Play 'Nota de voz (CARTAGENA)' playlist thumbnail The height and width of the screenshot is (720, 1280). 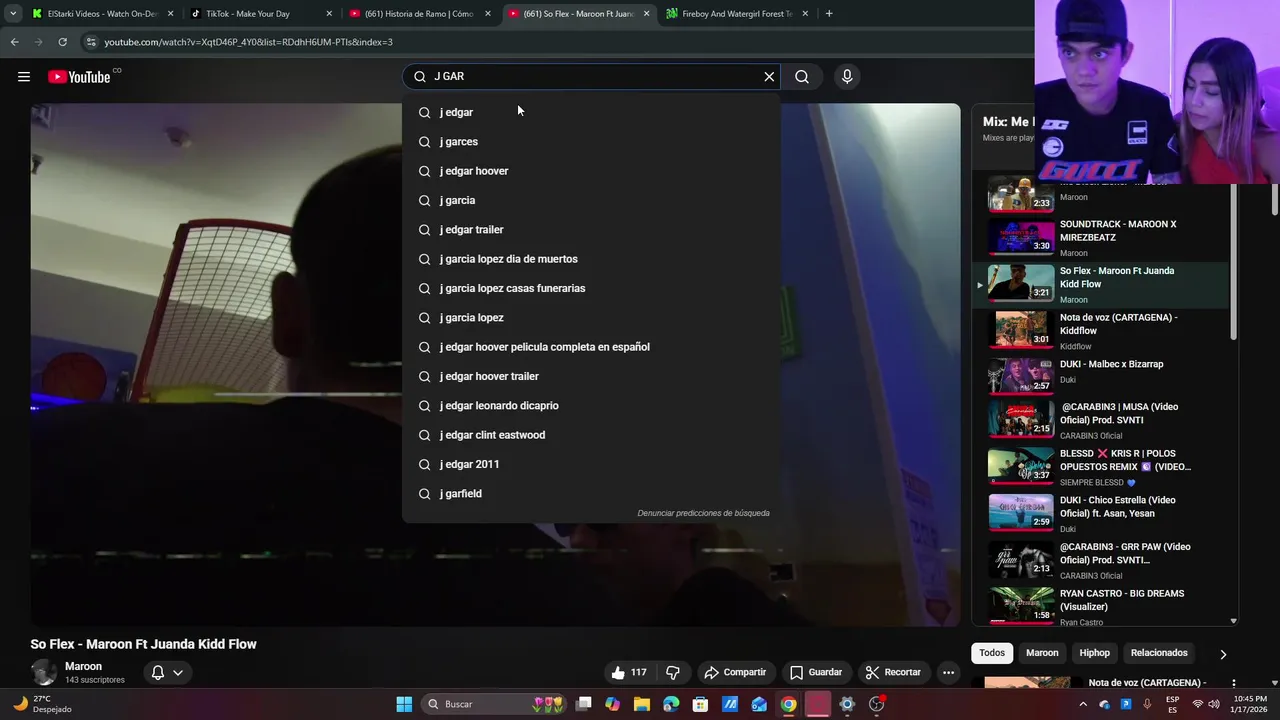1021,330
